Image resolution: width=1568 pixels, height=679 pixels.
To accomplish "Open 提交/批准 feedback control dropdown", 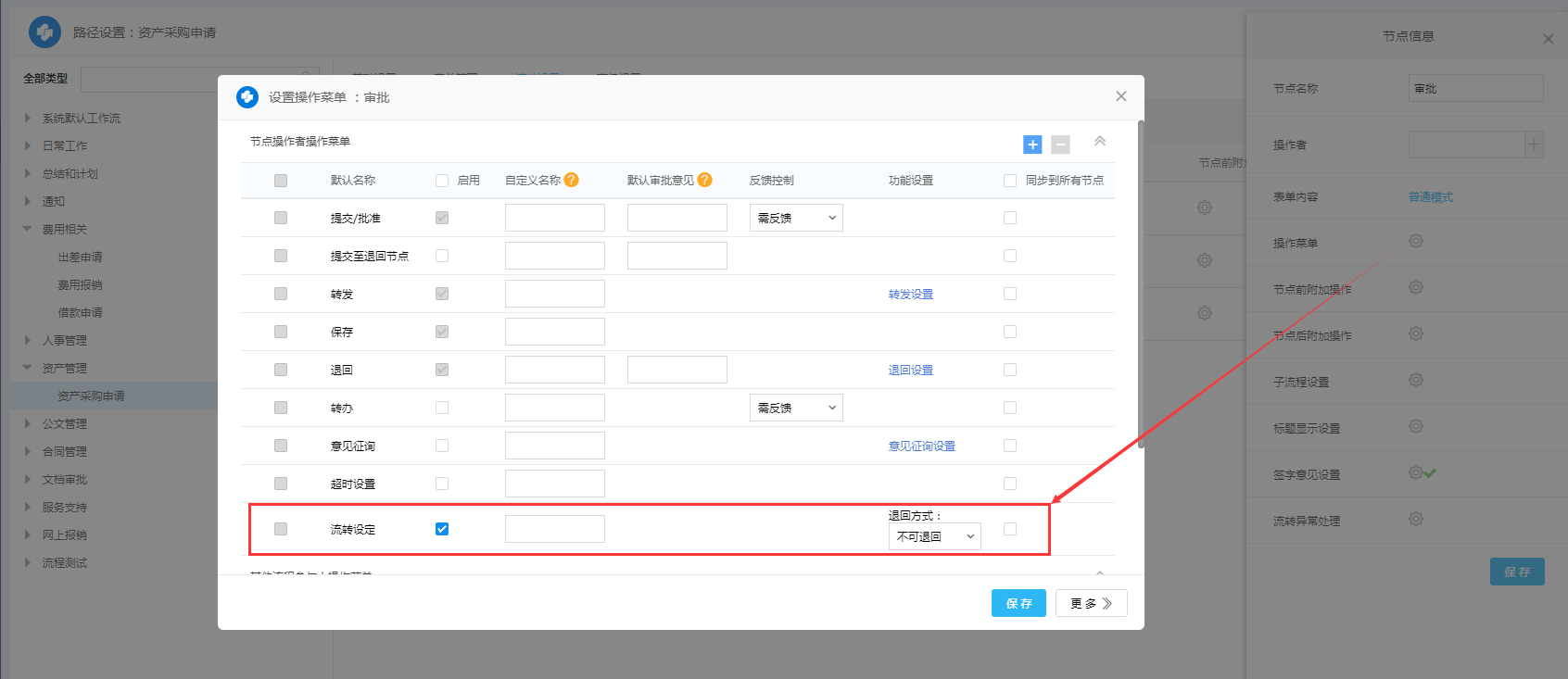I will point(796,218).
